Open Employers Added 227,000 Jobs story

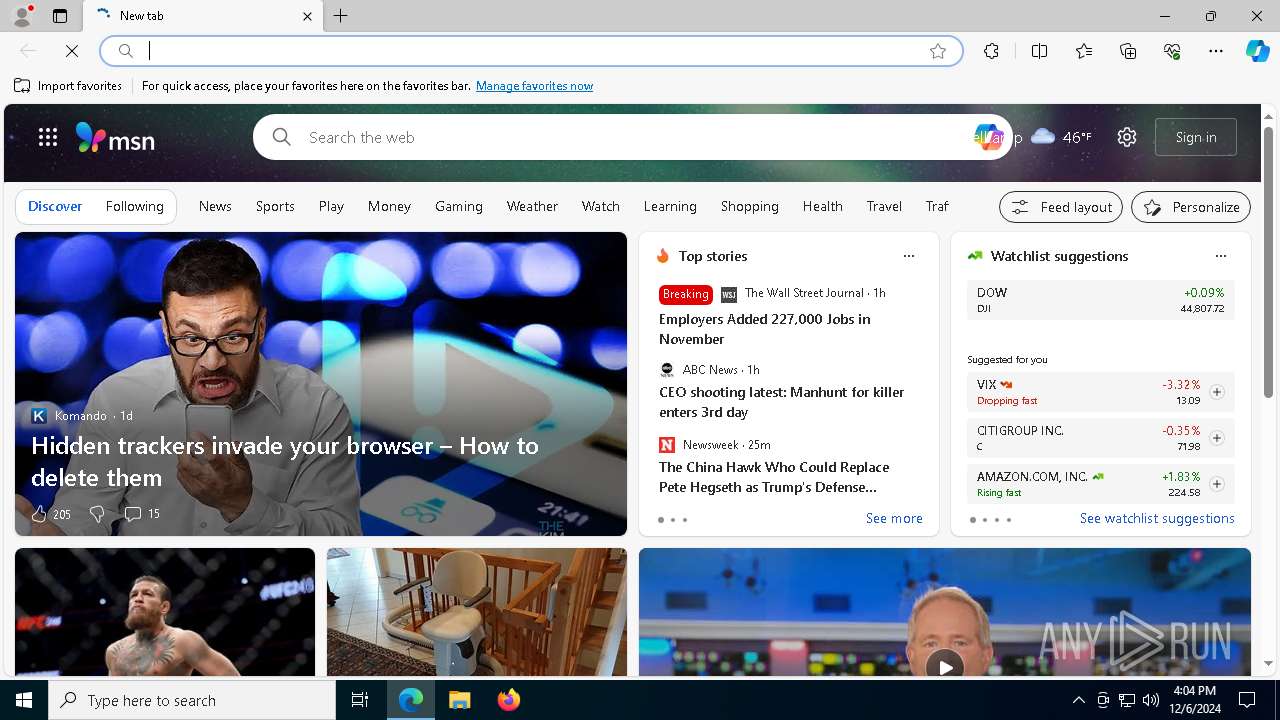765,329
